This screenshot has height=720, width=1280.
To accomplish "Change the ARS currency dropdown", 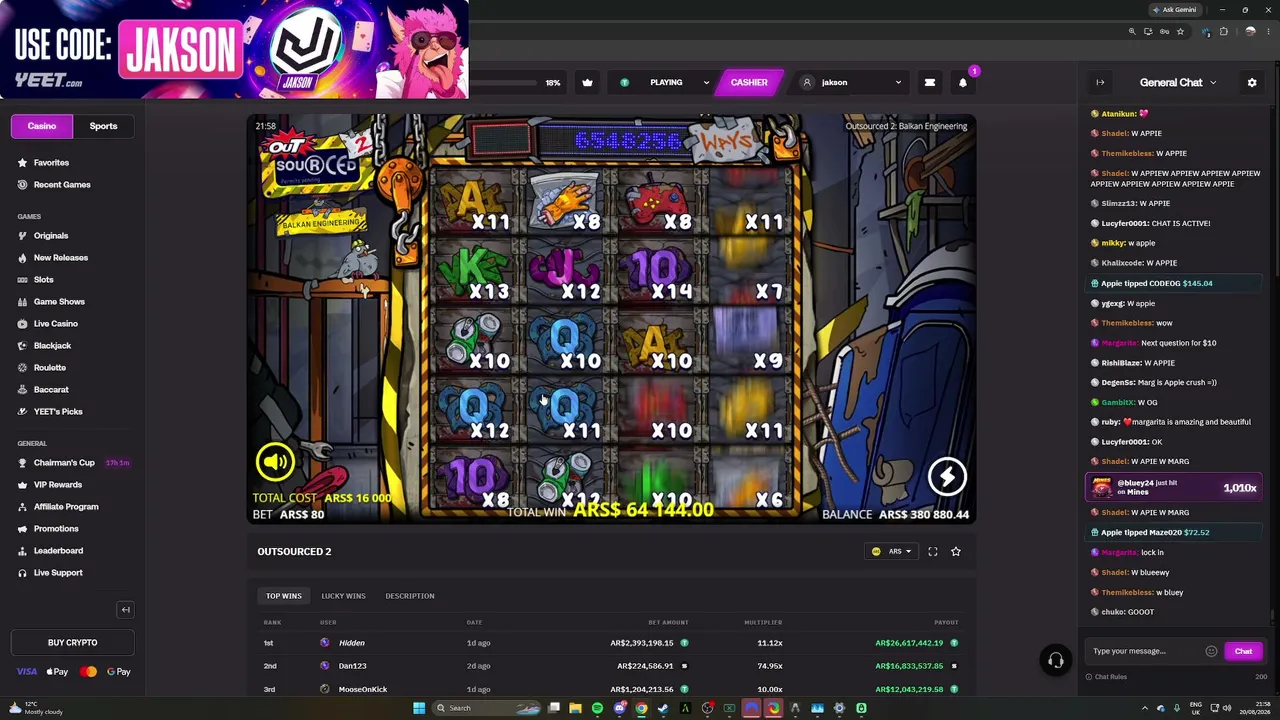I will tap(892, 551).
